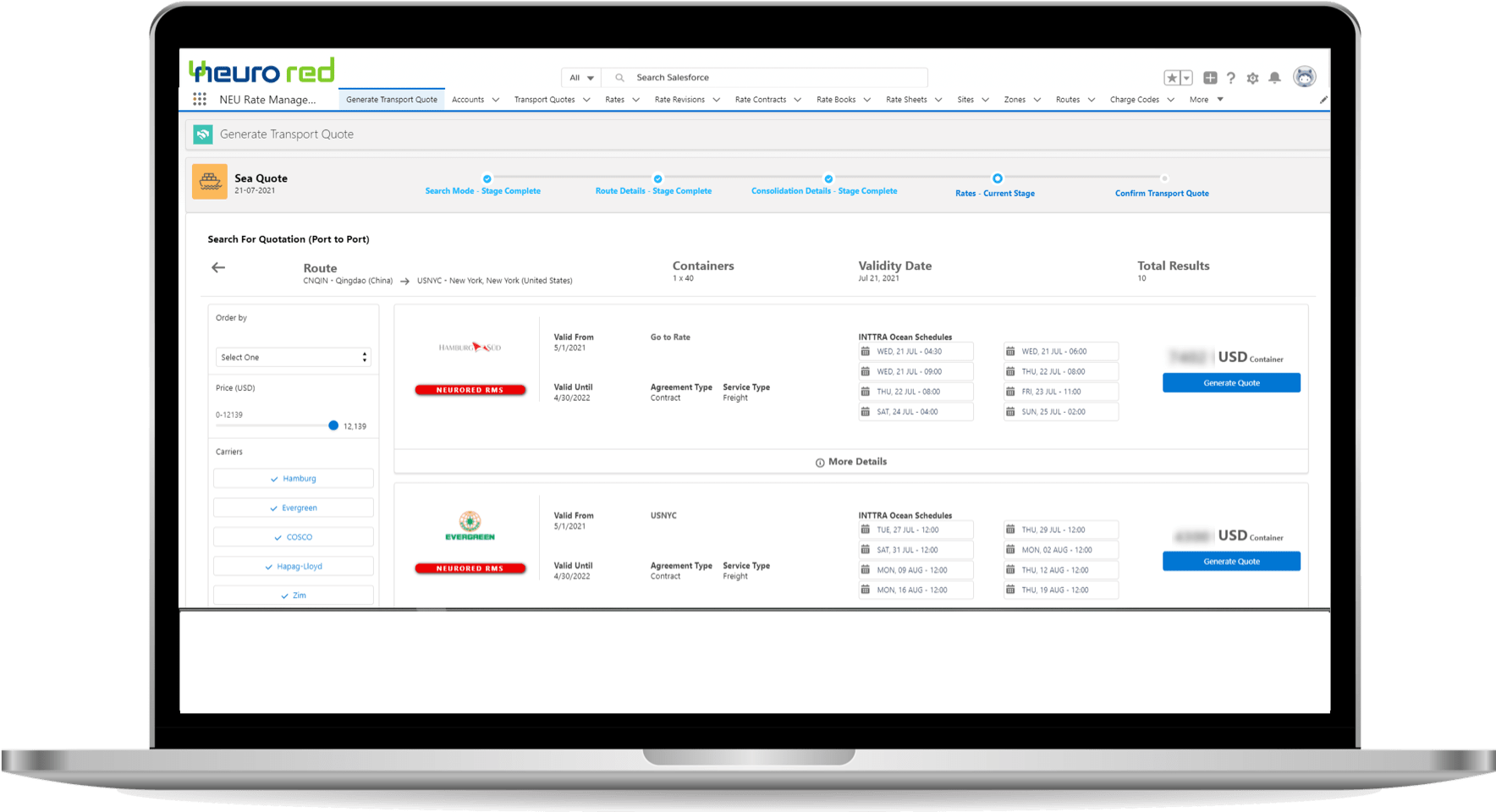Viewport: 1496px width, 812px height.
Task: Open the App Launcher waffle icon
Action: (x=201, y=99)
